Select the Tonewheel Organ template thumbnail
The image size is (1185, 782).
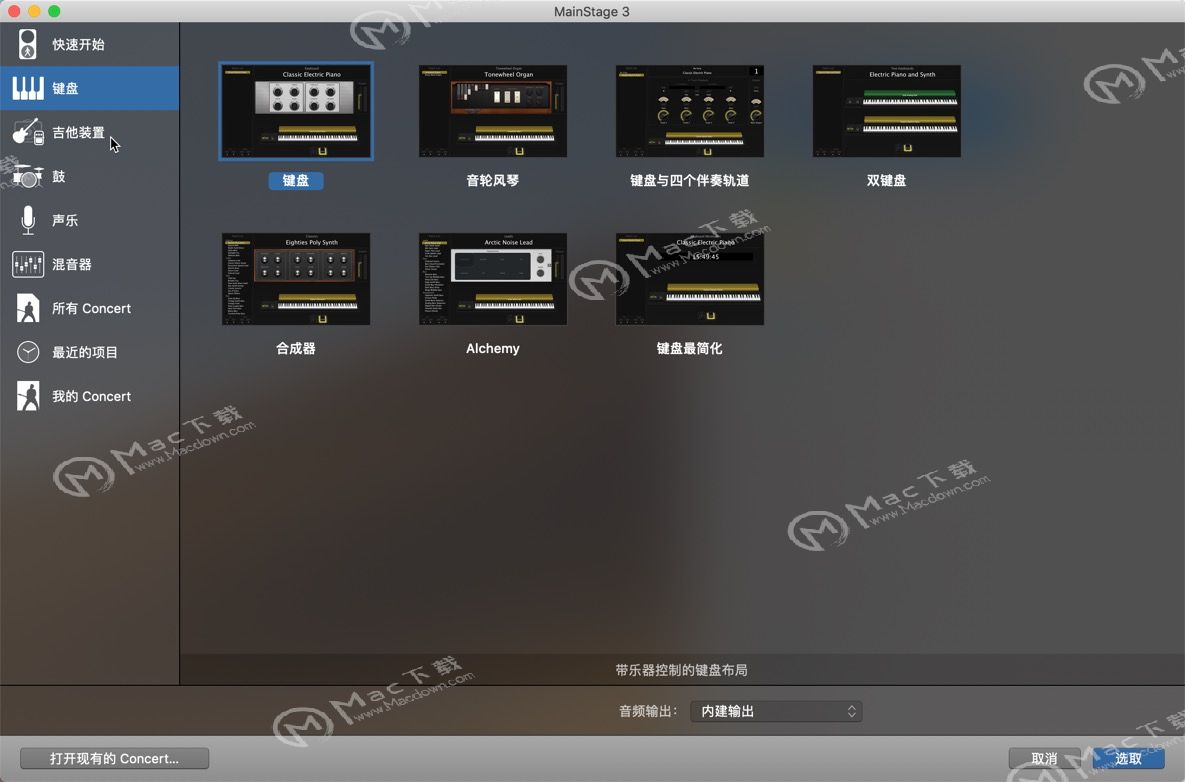pyautogui.click(x=493, y=111)
